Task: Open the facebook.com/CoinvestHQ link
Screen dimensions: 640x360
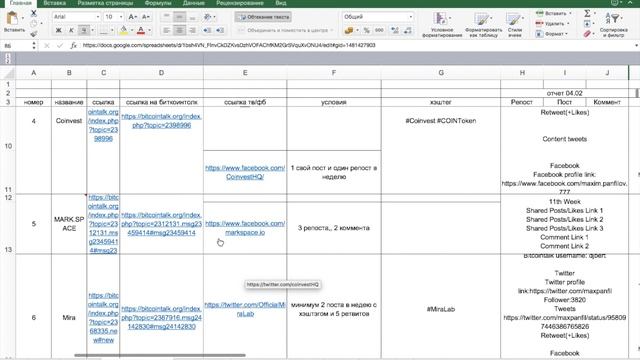Action: 245,172
